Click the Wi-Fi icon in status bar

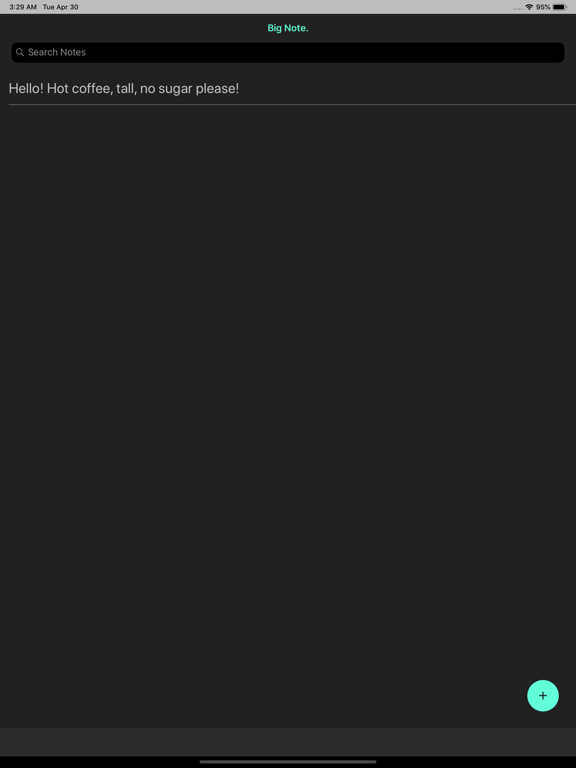tap(529, 7)
